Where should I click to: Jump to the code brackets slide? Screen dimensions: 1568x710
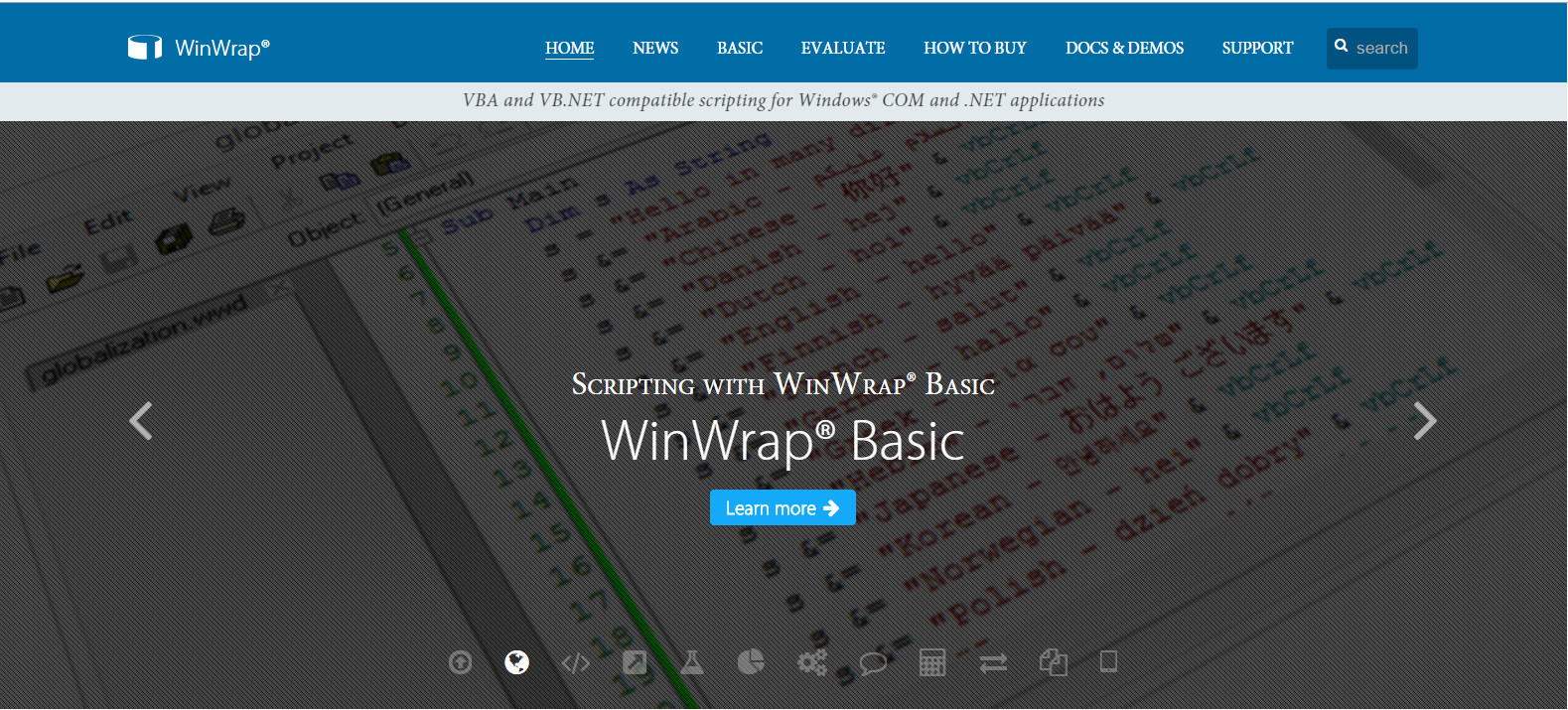(x=576, y=662)
